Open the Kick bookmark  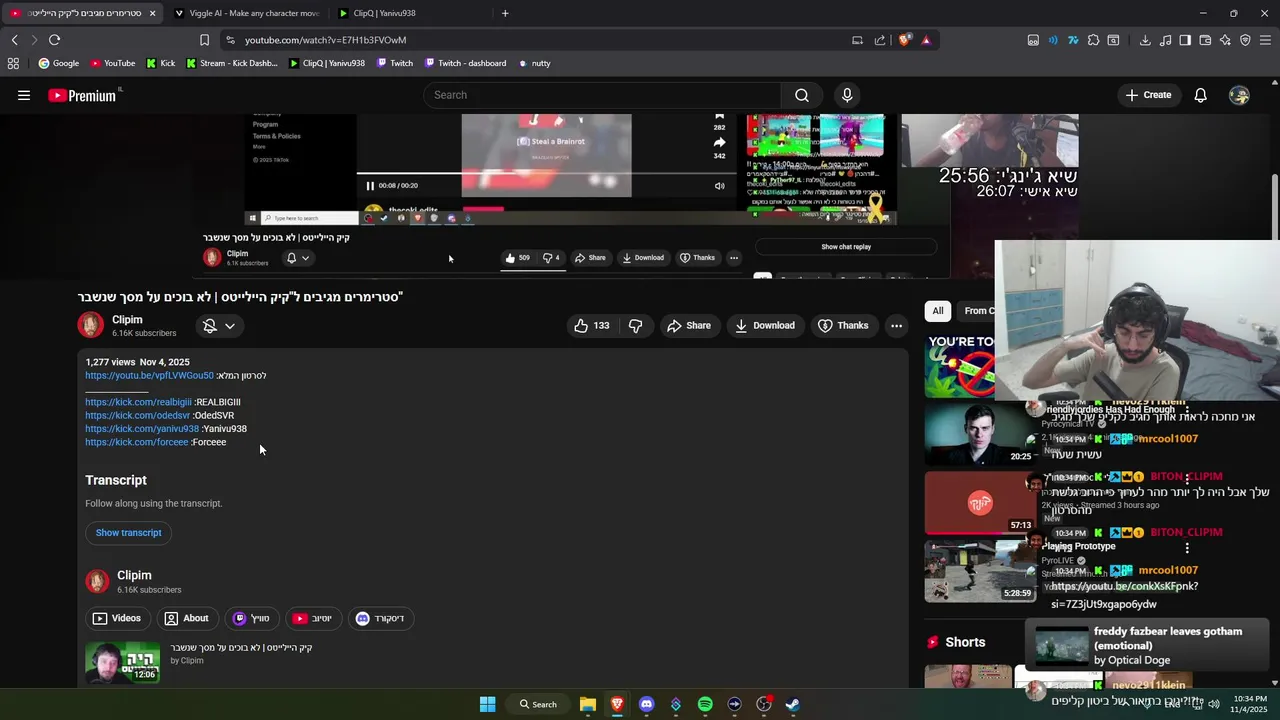[160, 63]
